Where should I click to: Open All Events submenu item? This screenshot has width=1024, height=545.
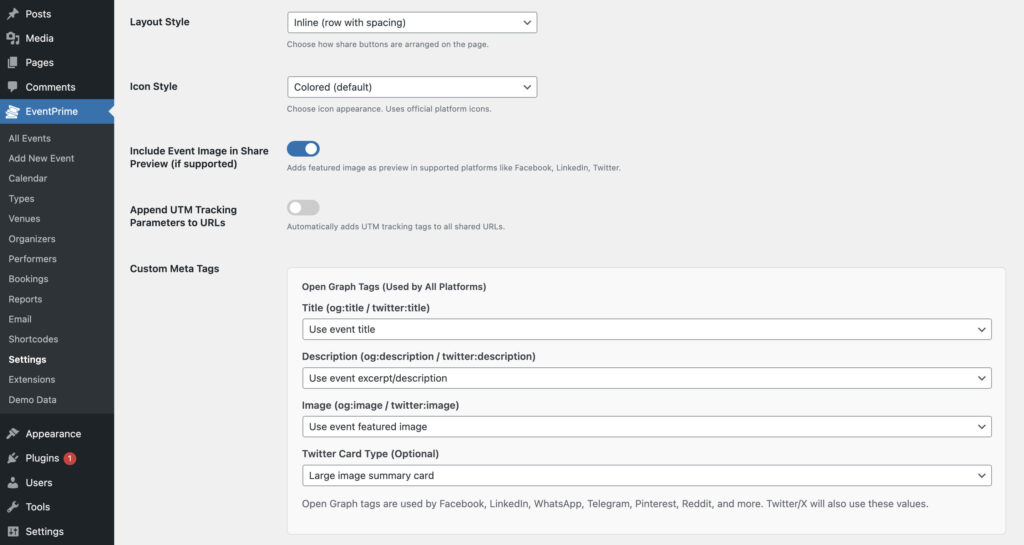[30, 138]
